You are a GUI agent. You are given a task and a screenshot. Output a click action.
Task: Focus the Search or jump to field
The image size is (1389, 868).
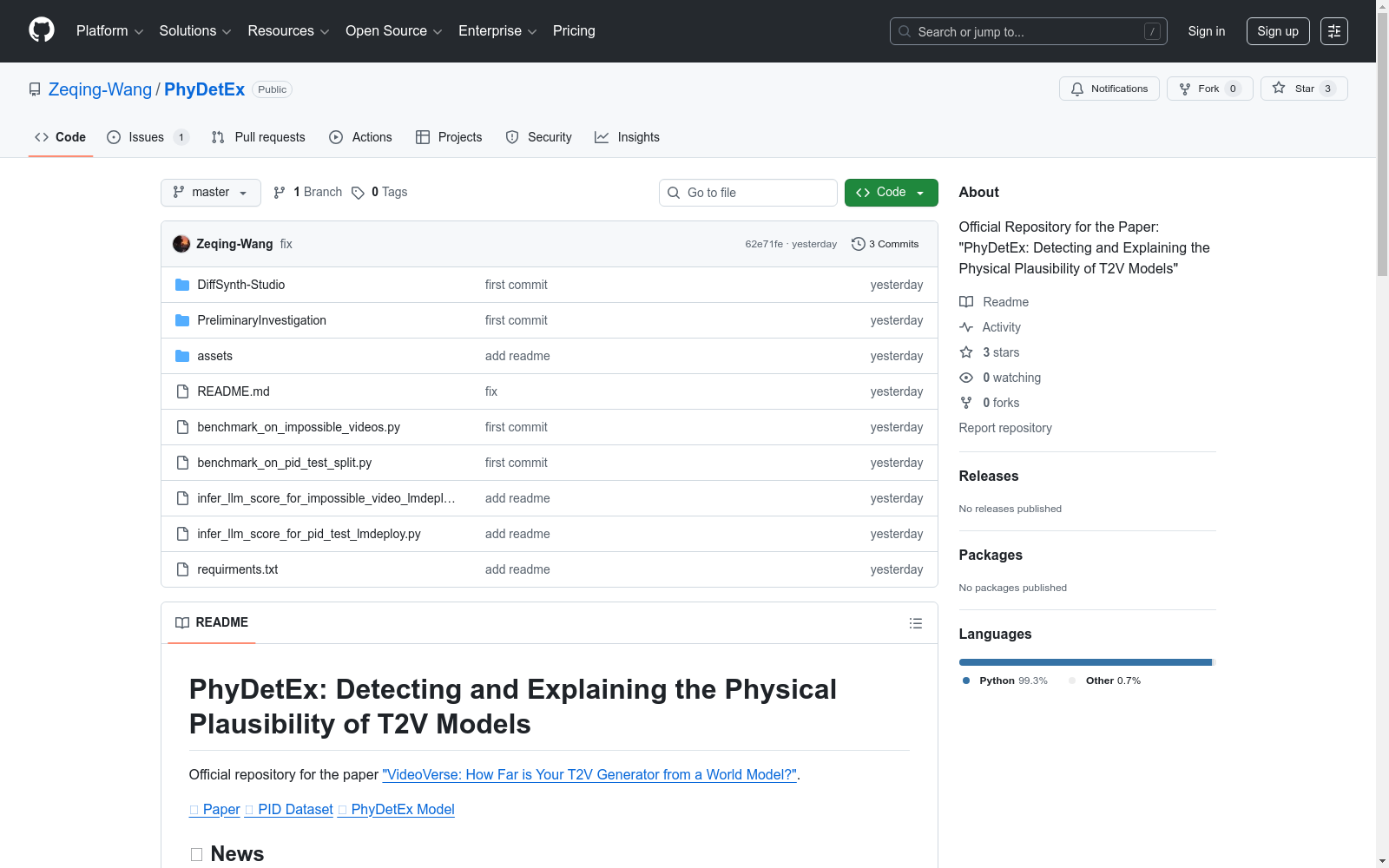pyautogui.click(x=1029, y=31)
